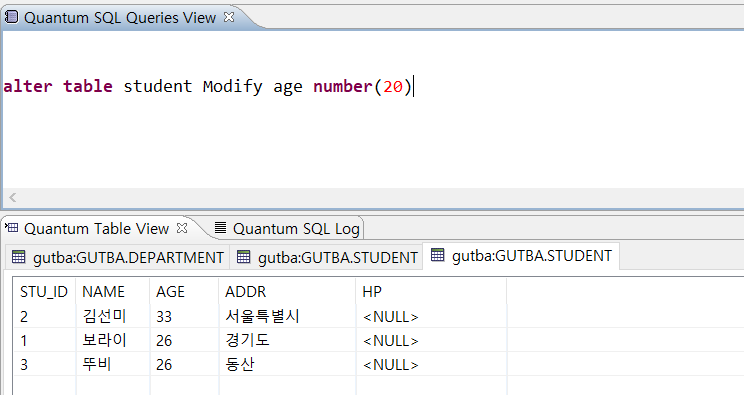Select the name cell 김선미
Image resolution: width=744 pixels, height=395 pixels.
tap(113, 316)
